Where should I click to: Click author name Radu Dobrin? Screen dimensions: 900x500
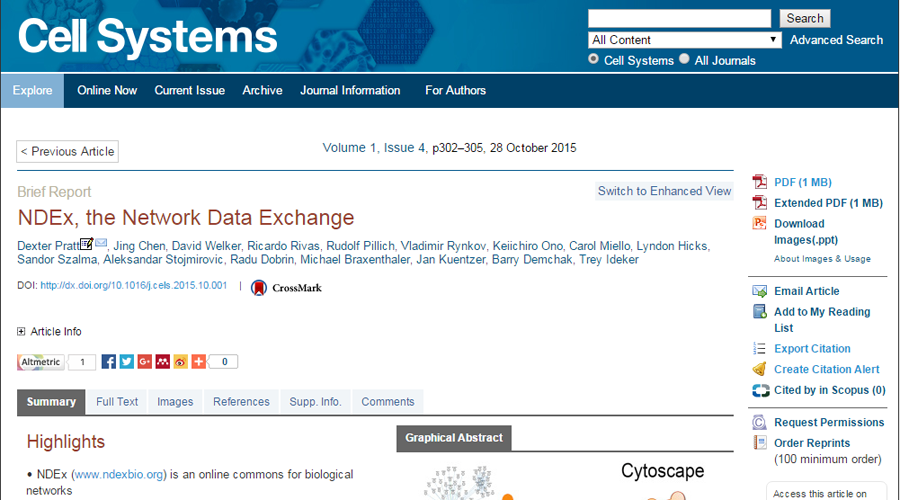262,259
